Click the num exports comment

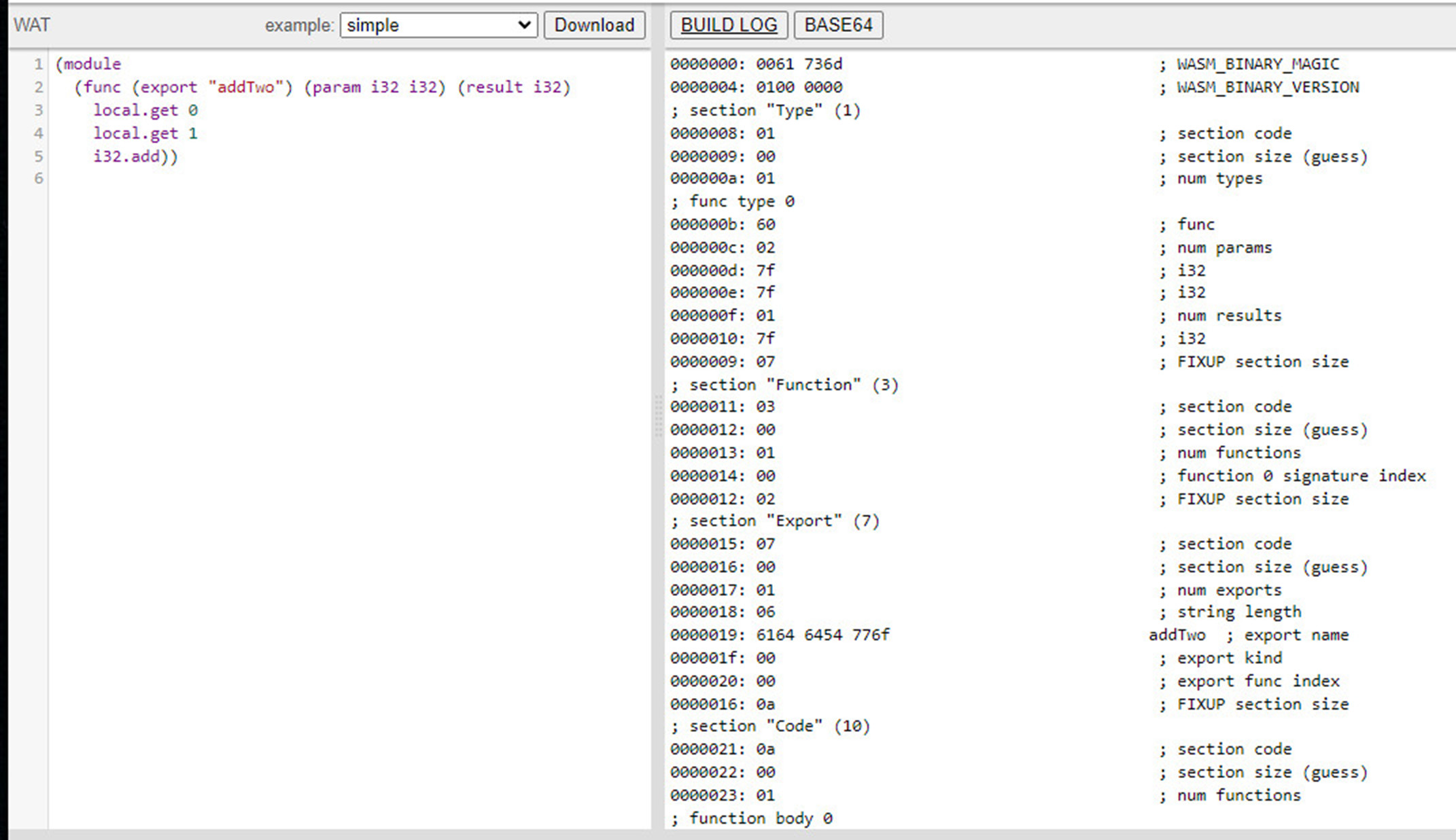[1221, 591]
